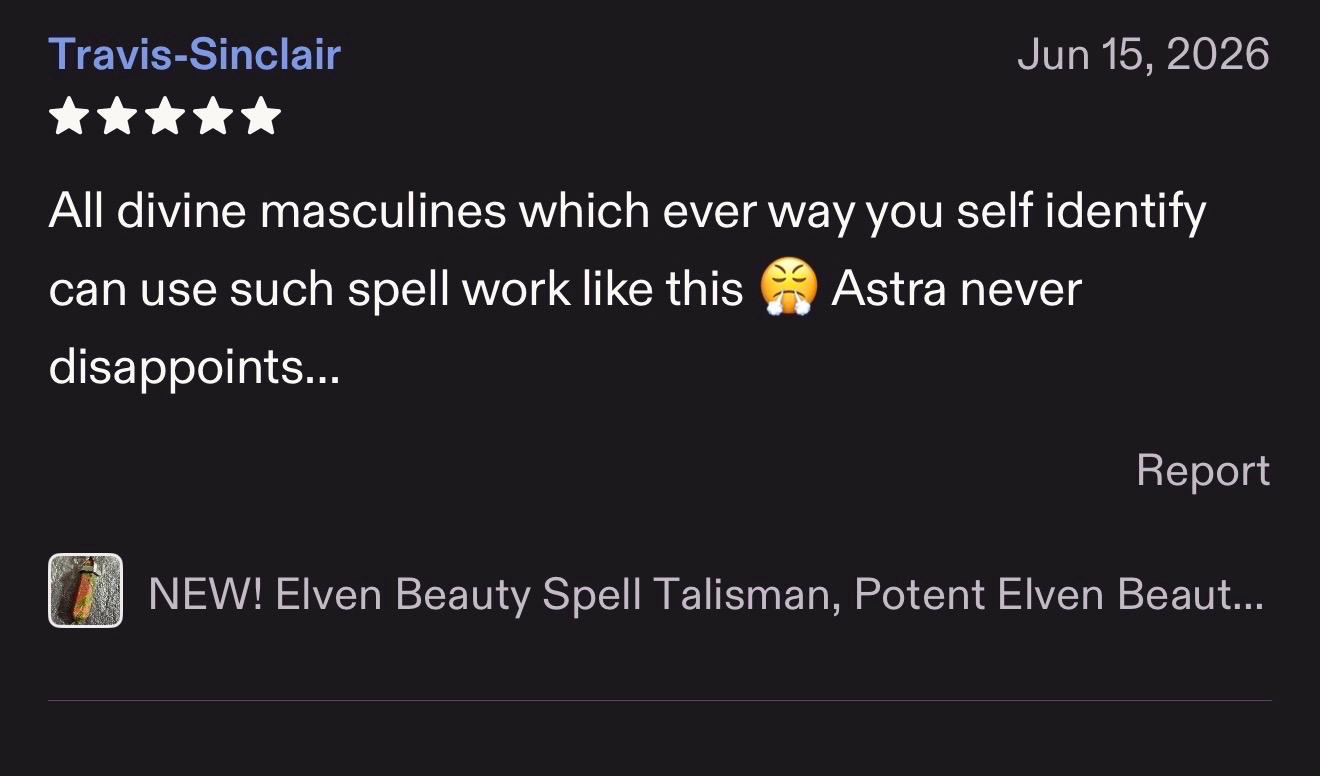This screenshot has height=776, width=1320.
Task: Click the first review star
Action: [68, 116]
